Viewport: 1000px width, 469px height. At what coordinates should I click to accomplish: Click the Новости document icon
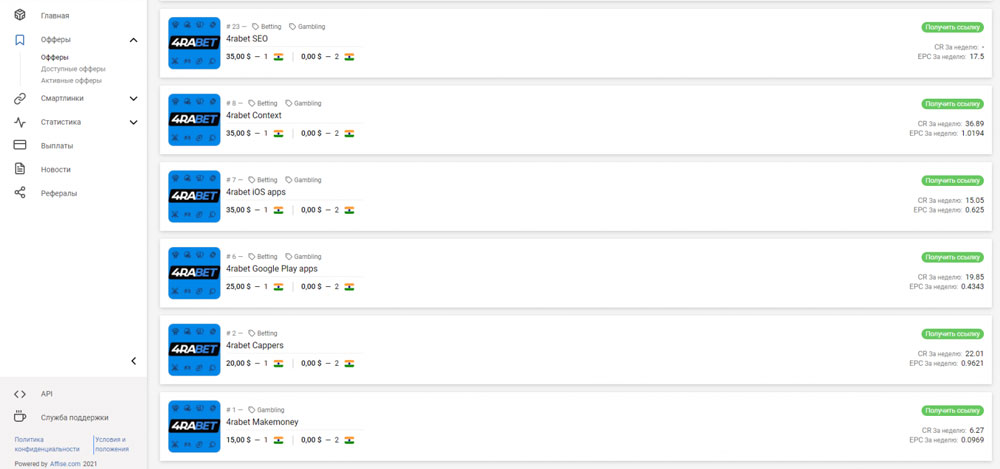click(20, 169)
